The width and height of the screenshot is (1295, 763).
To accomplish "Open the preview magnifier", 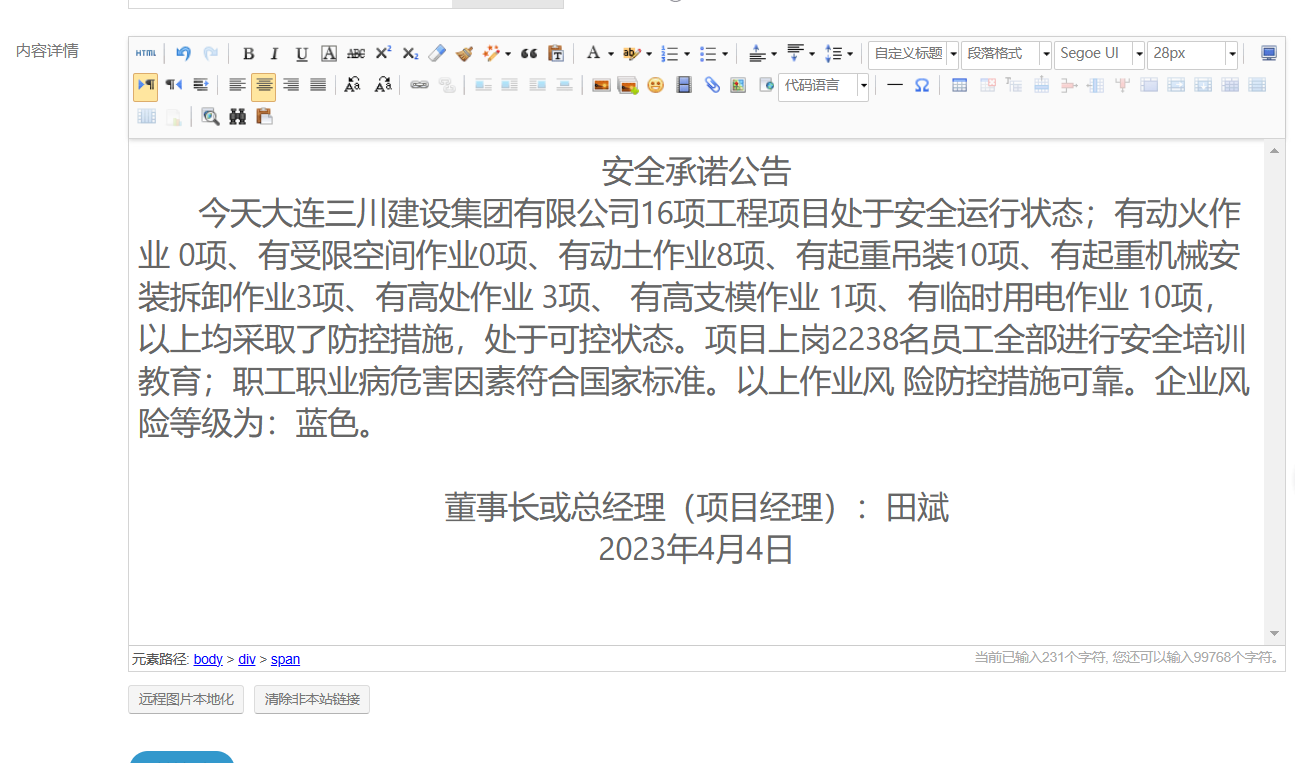I will [x=210, y=117].
